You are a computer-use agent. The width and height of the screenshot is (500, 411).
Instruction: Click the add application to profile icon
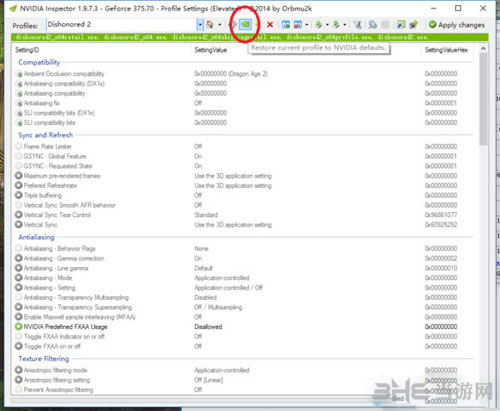(x=286, y=25)
